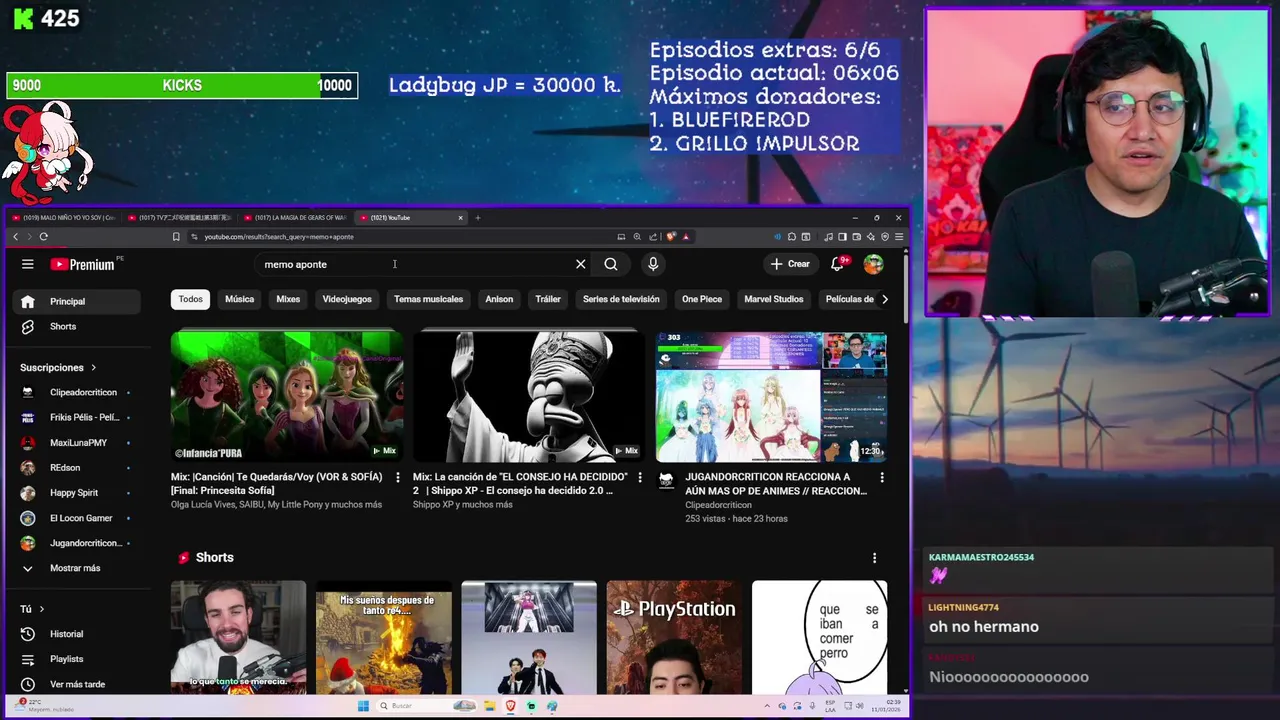Select the Música filter chip

coord(239,299)
